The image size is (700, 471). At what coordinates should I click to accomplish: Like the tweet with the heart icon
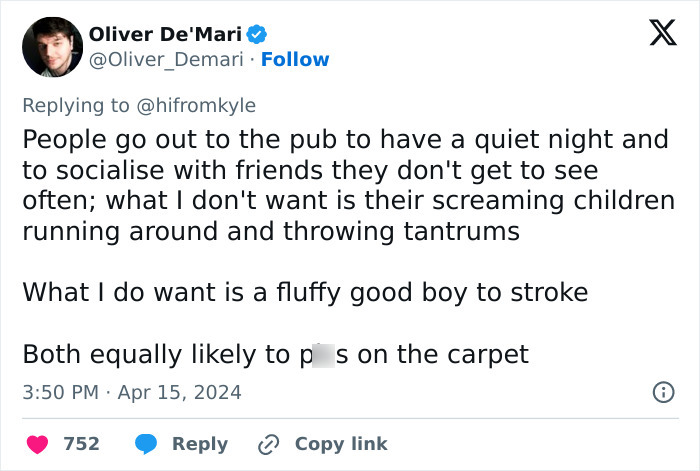[x=37, y=443]
